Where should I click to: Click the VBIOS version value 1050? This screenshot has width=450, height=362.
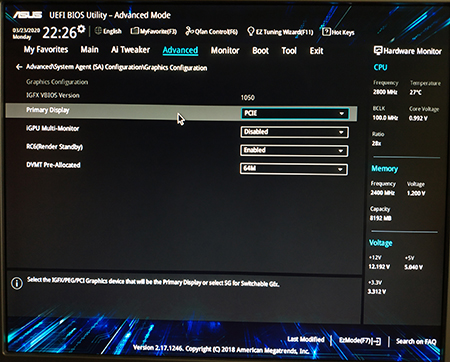(x=248, y=98)
